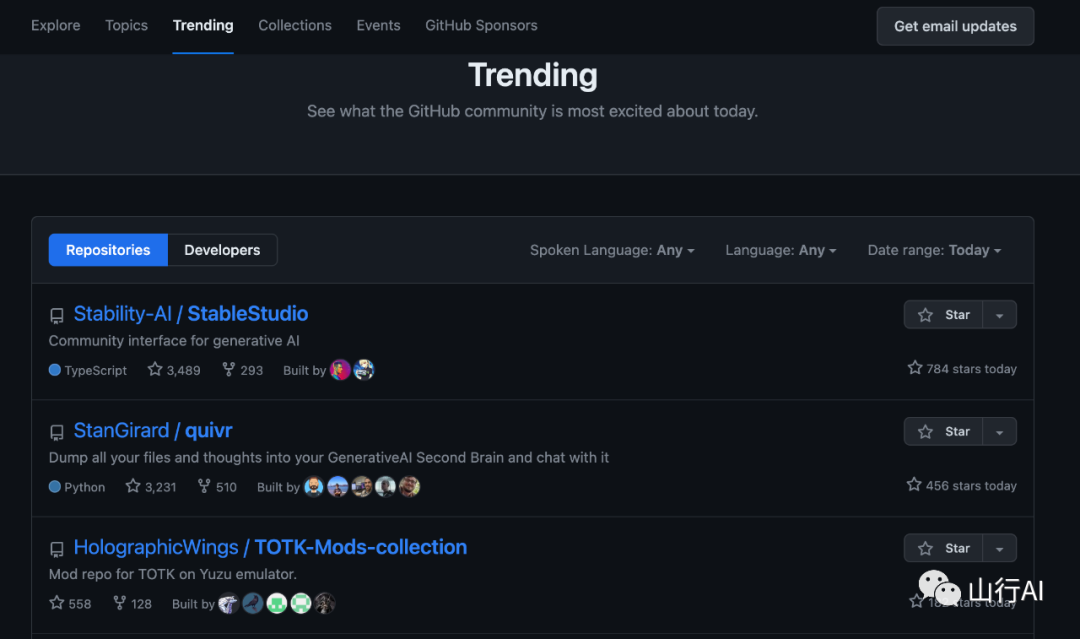Open the 293 forks link for StableStudio
The image size is (1080, 639).
pyautogui.click(x=242, y=370)
